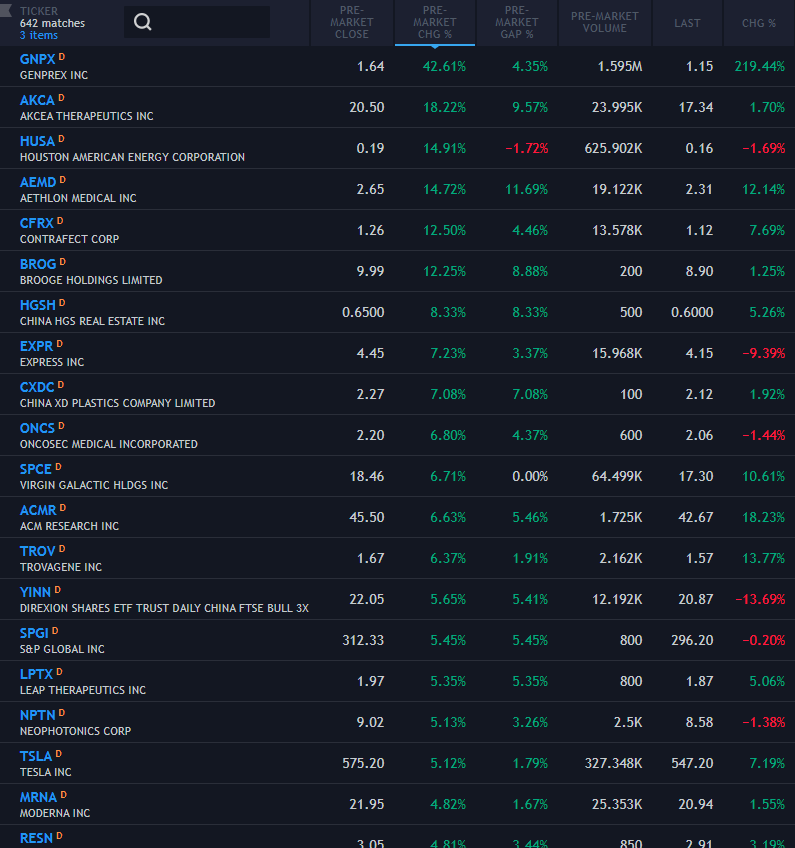Click EXPR change value -9.39%

click(x=764, y=354)
